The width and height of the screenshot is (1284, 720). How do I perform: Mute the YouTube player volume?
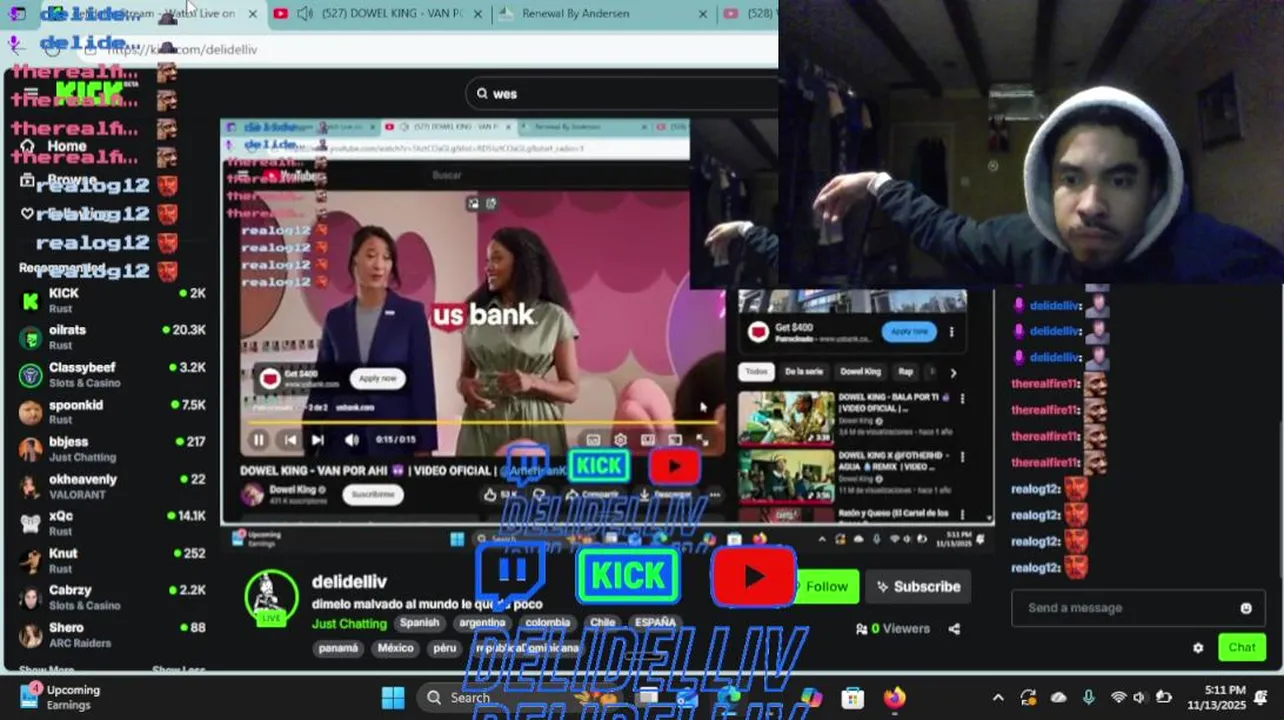tap(351, 440)
